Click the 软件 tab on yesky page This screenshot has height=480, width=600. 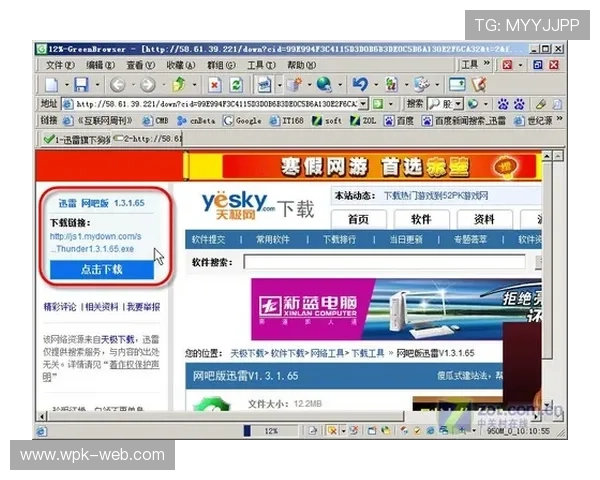[x=421, y=219]
